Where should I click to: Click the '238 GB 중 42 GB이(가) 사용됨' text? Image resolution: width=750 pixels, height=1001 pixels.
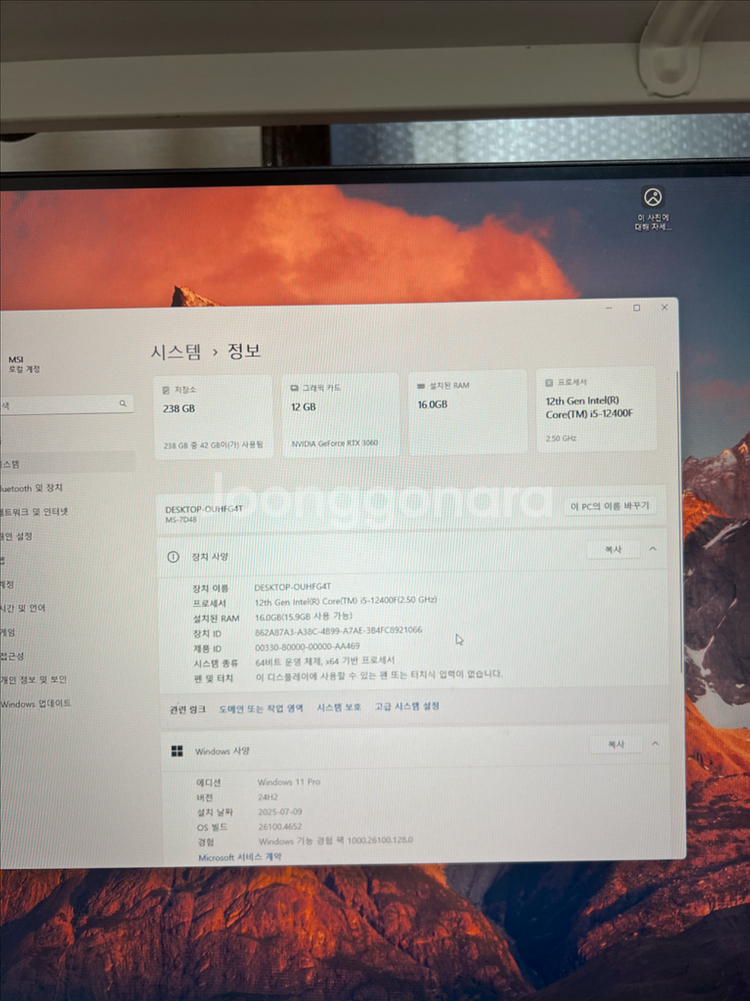click(213, 445)
